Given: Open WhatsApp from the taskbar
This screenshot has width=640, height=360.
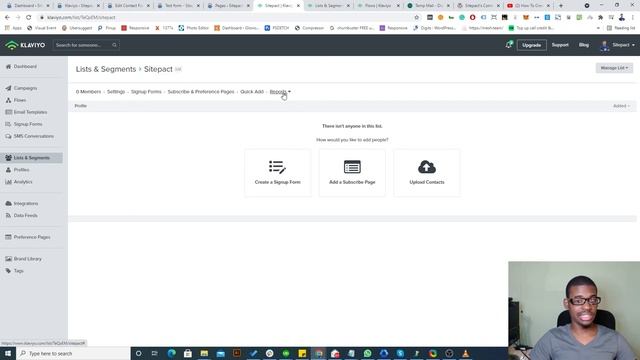Looking at the screenshot, I should coord(367,353).
